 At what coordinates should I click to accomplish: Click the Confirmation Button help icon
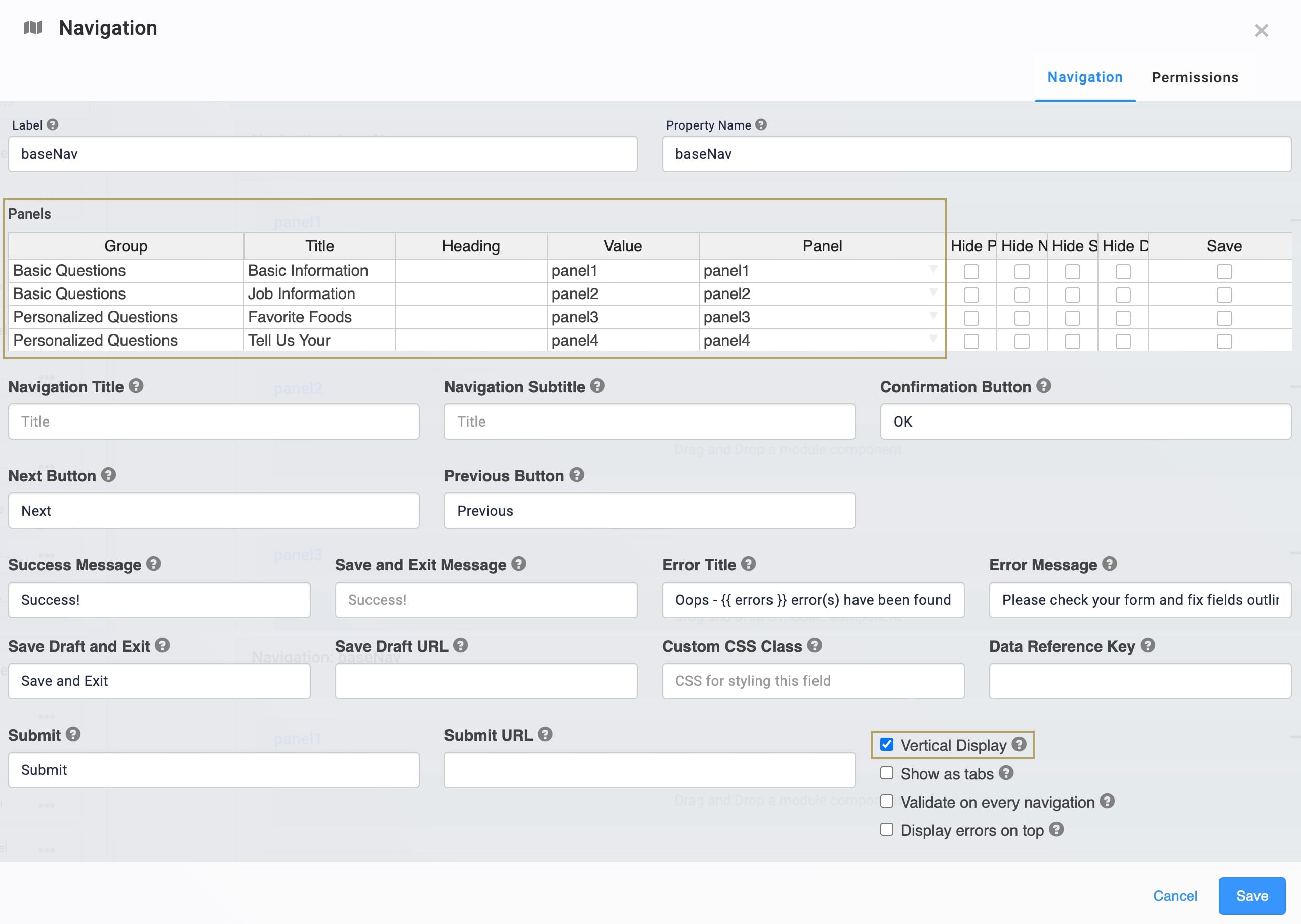[x=1043, y=386]
